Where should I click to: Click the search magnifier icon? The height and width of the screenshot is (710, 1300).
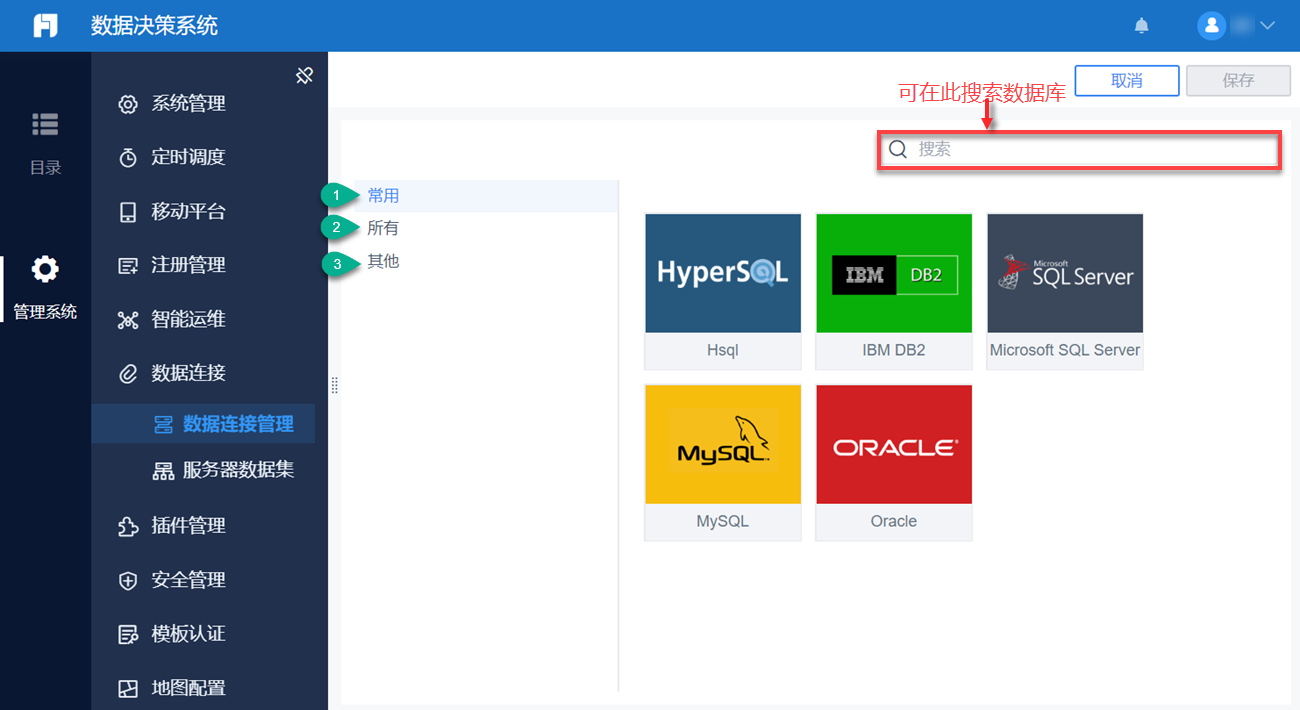pos(898,149)
